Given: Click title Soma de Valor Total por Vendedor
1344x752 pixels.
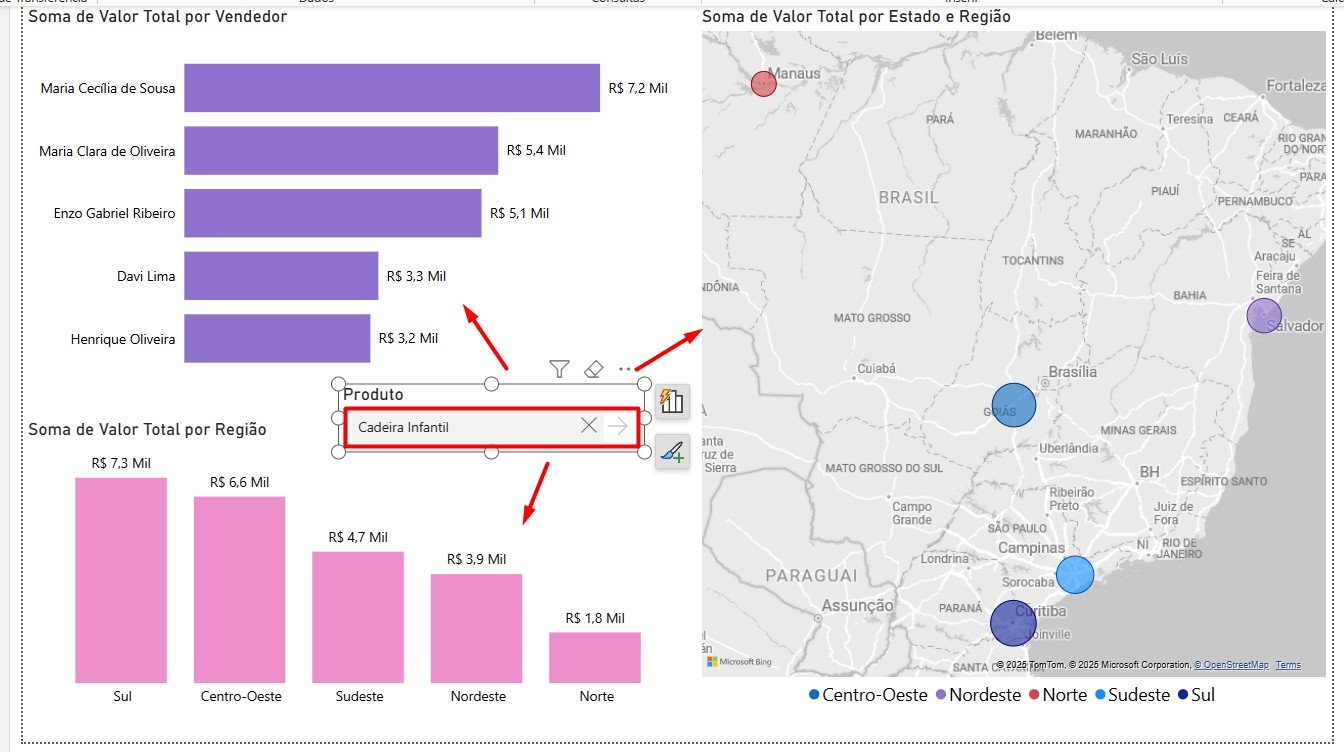Looking at the screenshot, I should point(158,17).
